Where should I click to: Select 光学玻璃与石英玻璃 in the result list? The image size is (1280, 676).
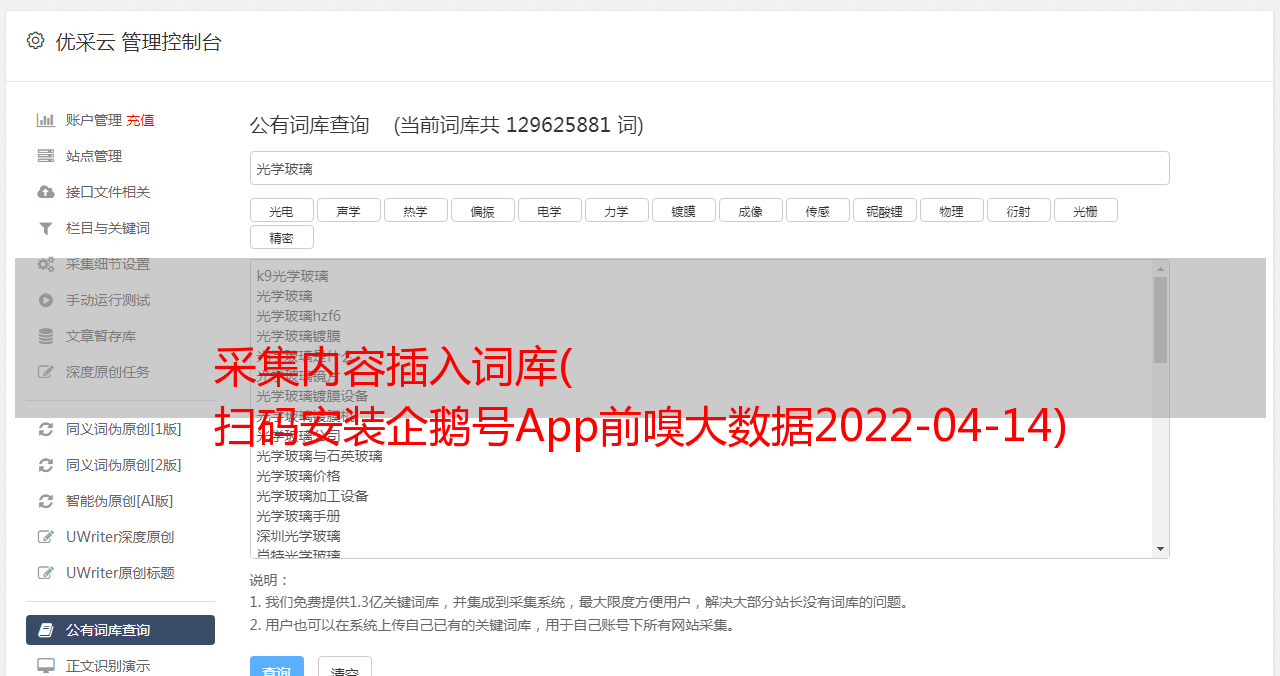(x=319, y=456)
